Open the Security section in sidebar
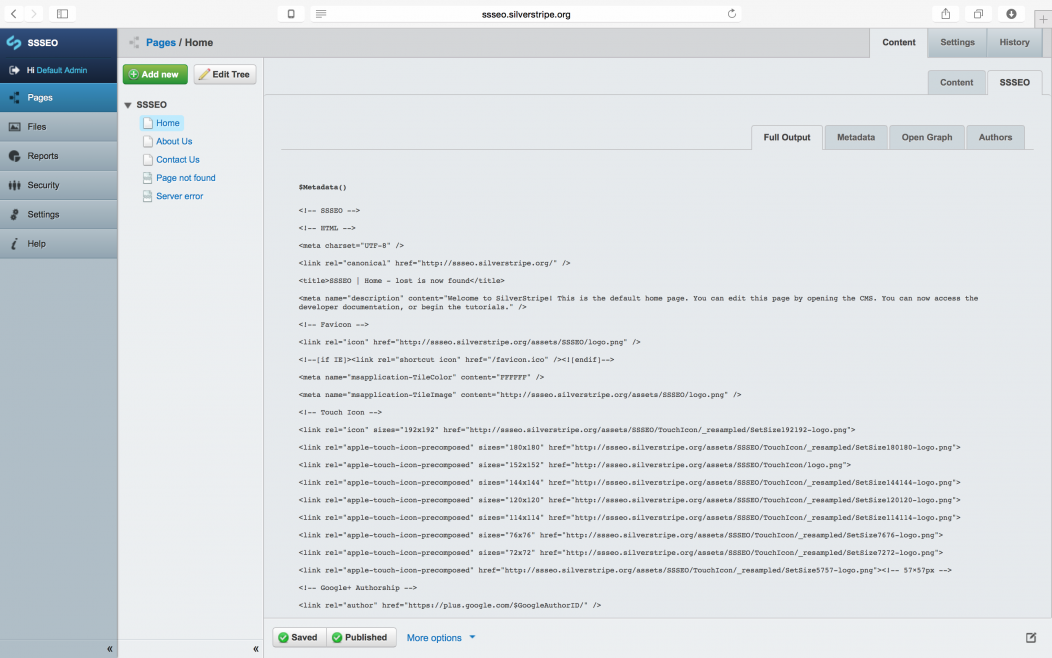This screenshot has height=658, width=1052. [58, 184]
